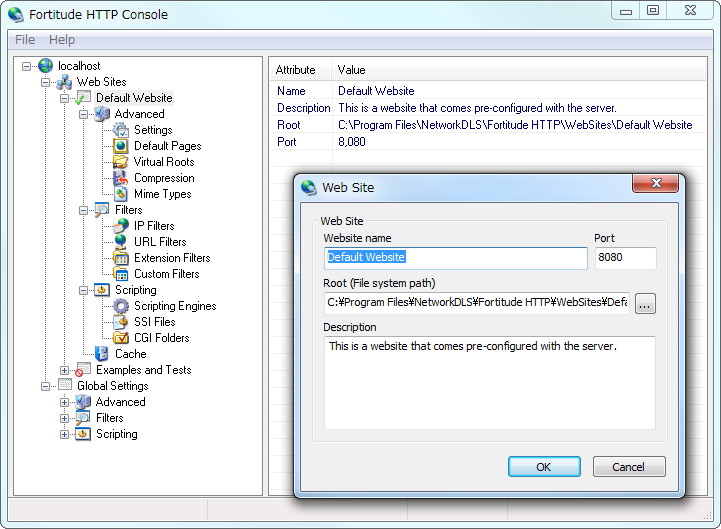Viewport: 721px width, 529px height.
Task: Click the Compression icon
Action: point(121,178)
